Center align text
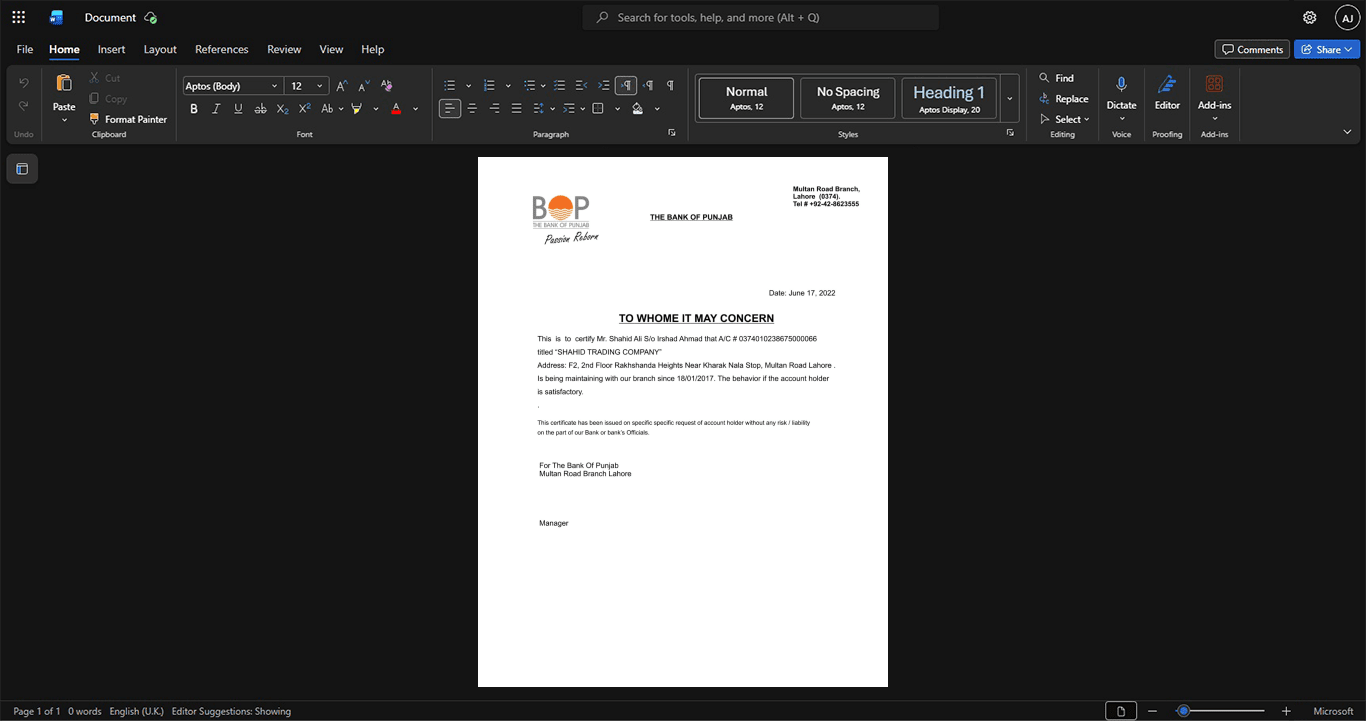The height and width of the screenshot is (721, 1366). [472, 108]
